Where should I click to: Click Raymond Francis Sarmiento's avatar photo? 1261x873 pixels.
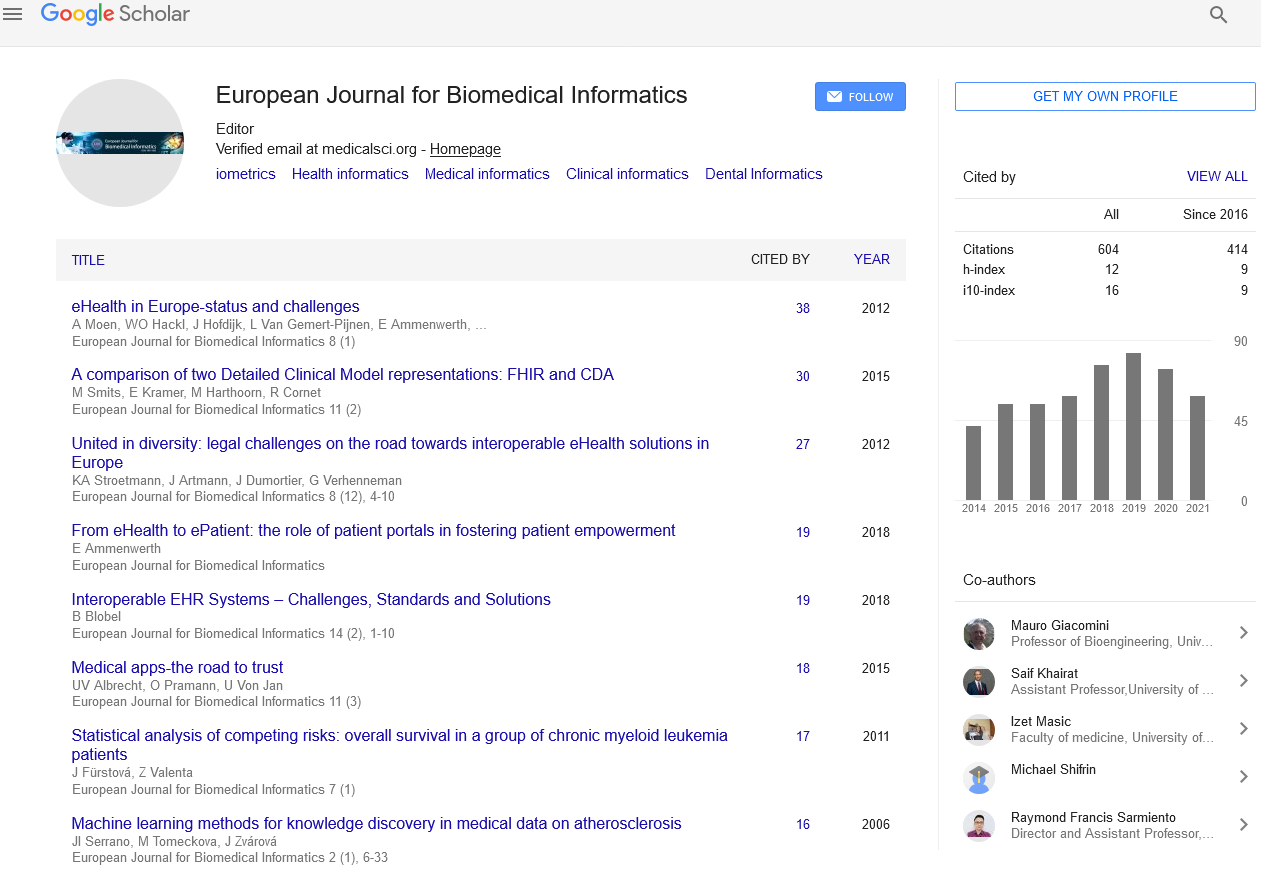tap(979, 826)
